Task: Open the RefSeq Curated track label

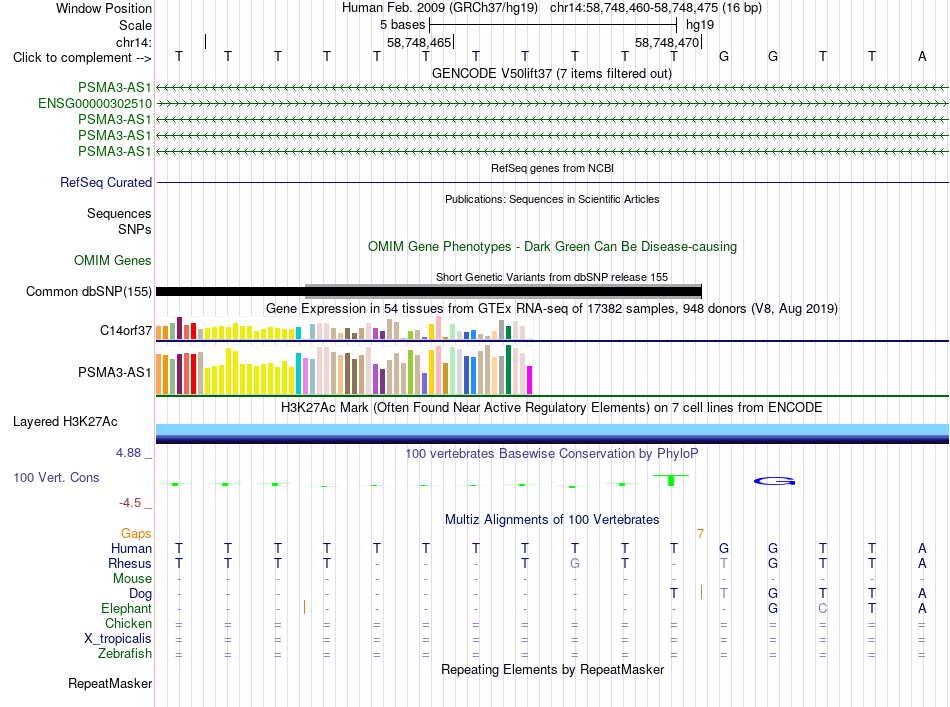Action: (x=106, y=182)
